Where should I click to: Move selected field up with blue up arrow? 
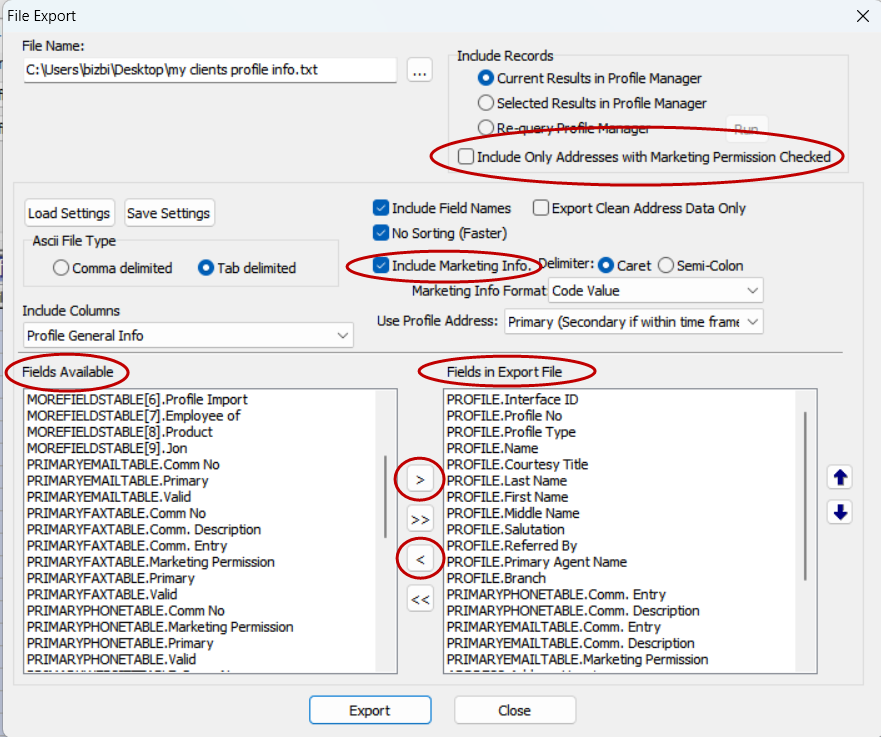click(x=840, y=478)
